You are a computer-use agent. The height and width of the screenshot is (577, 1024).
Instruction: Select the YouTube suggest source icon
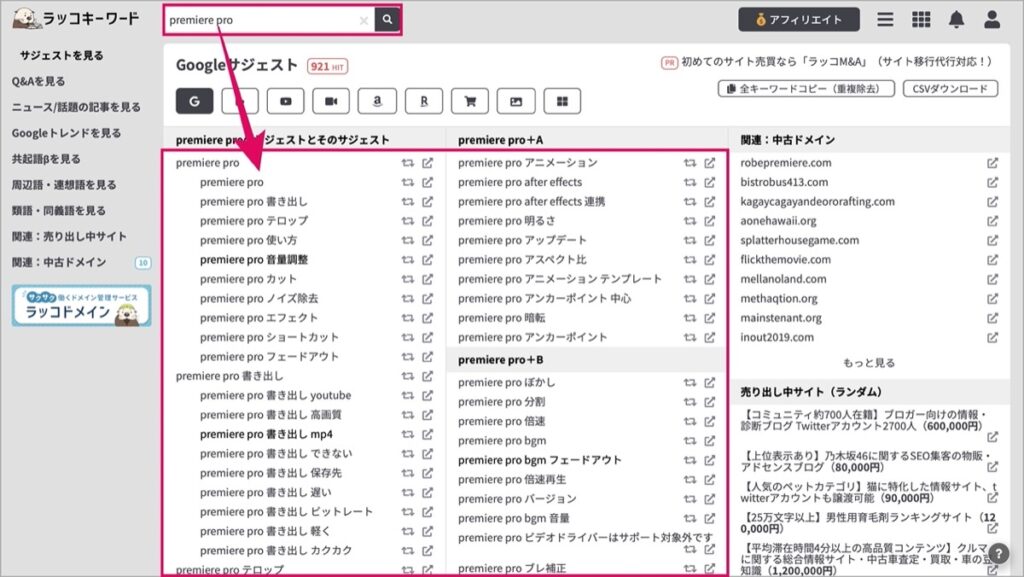[286, 101]
